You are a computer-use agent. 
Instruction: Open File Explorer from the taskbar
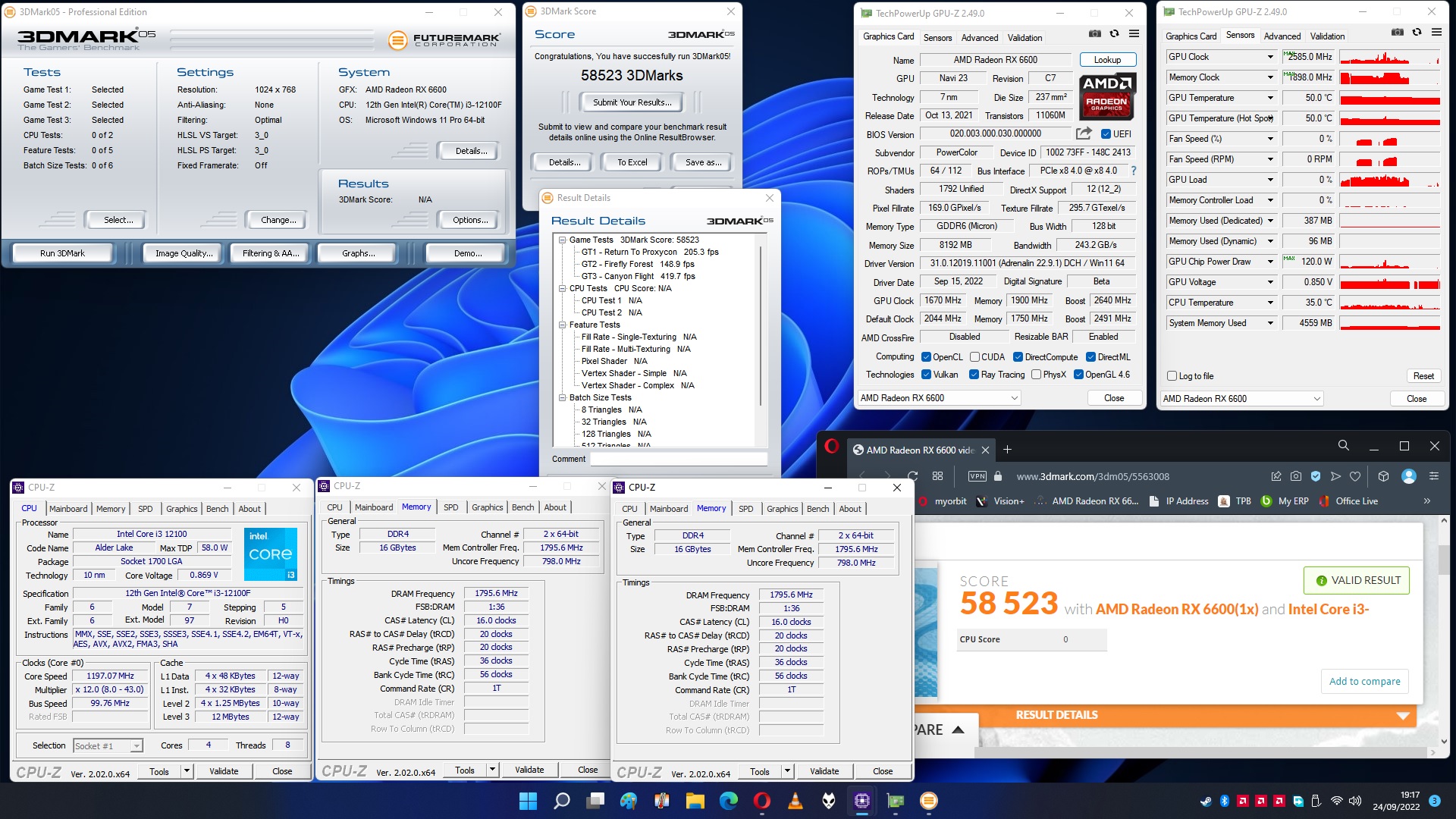click(x=695, y=801)
